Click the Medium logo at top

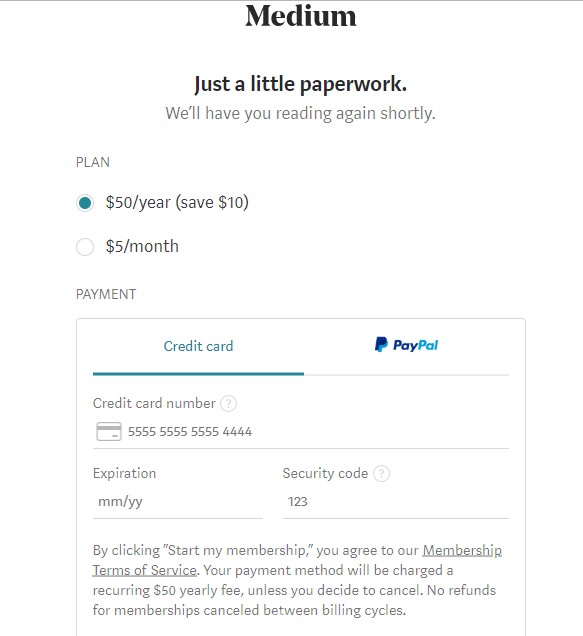tap(301, 16)
